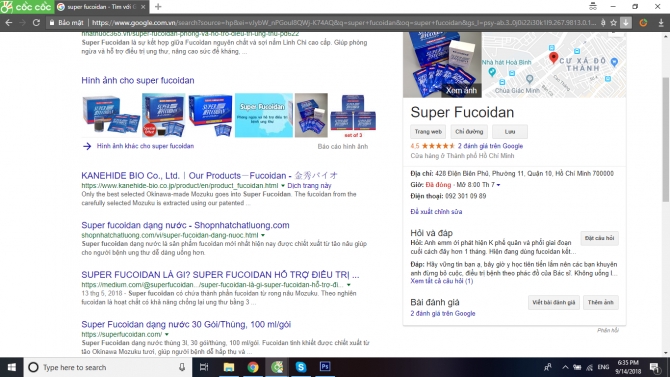Bookmark this page with the star icon
The height and width of the screenshot is (377, 670).
click(614, 23)
